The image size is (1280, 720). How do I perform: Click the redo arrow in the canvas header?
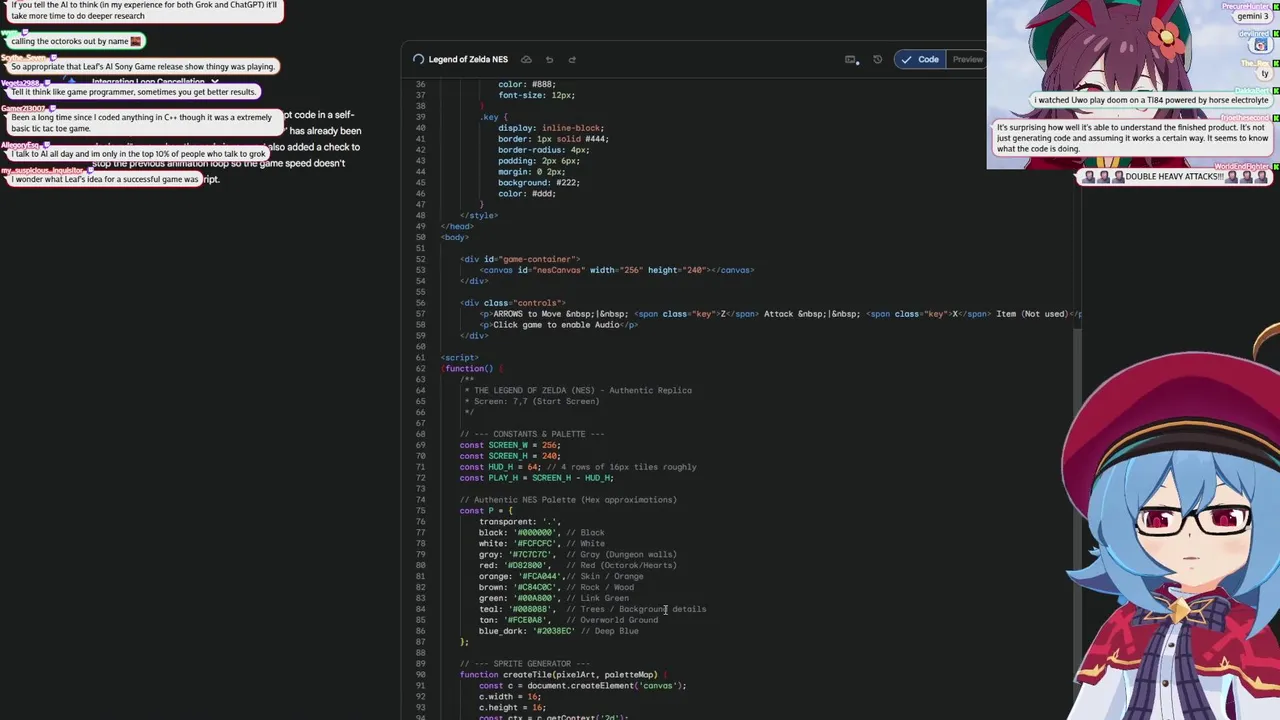[572, 59]
